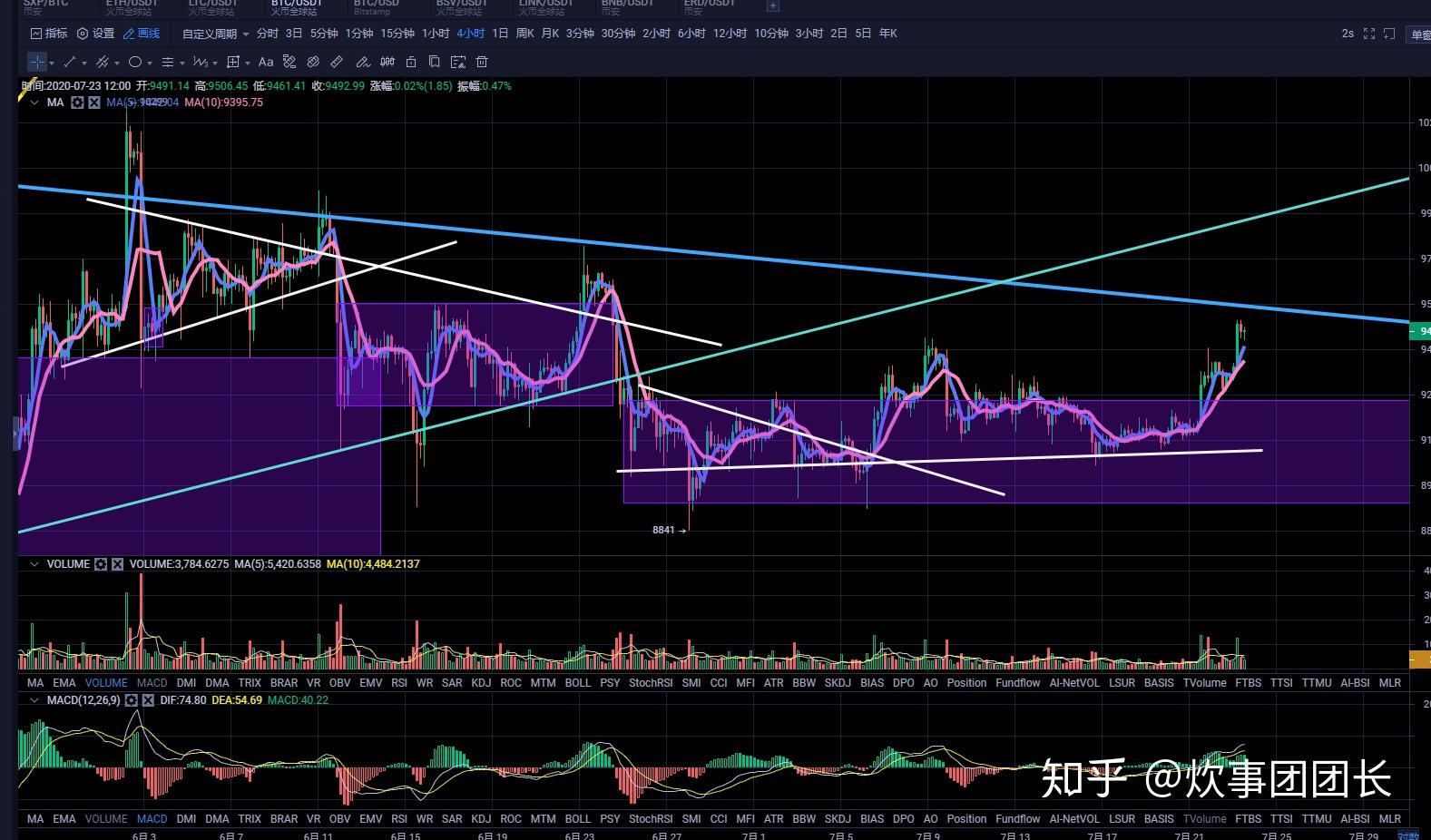Viewport: 1431px width, 840px height.
Task: Open the 设置 settings button
Action: click(96, 34)
